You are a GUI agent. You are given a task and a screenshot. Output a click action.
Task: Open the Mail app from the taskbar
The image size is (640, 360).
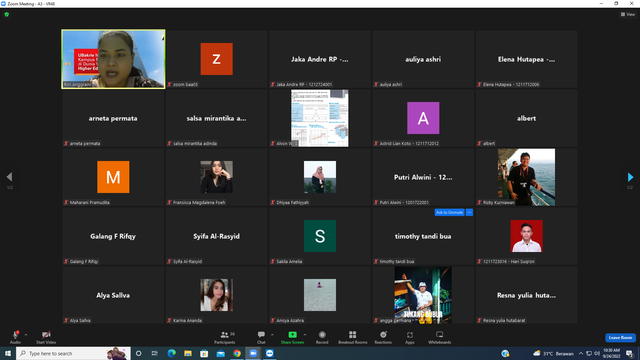tap(220, 353)
